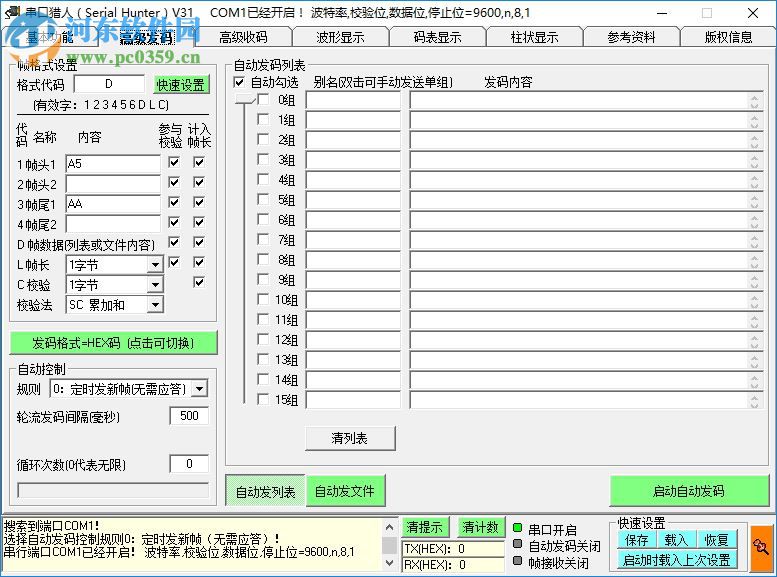Select the 自动发文件 button
This screenshot has width=777, height=577.
click(x=345, y=491)
